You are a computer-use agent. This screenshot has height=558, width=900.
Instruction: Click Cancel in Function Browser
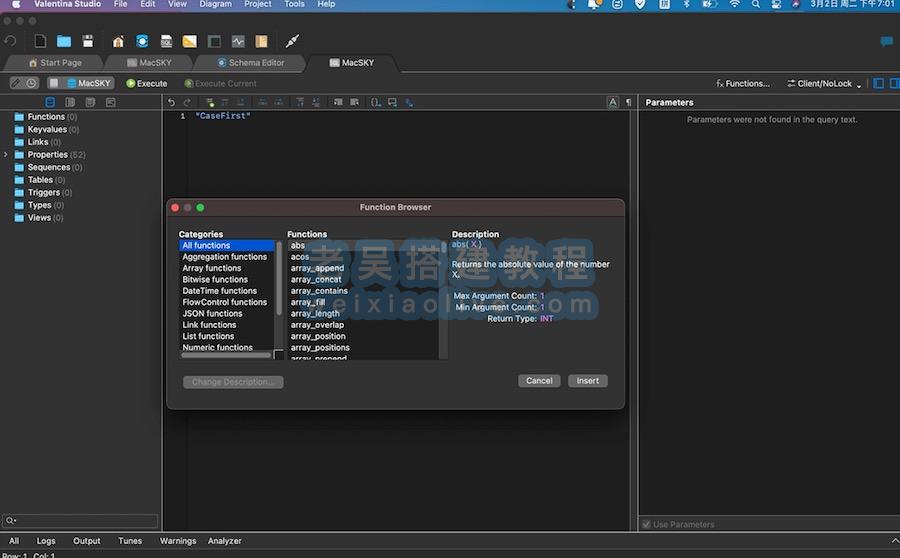point(539,381)
